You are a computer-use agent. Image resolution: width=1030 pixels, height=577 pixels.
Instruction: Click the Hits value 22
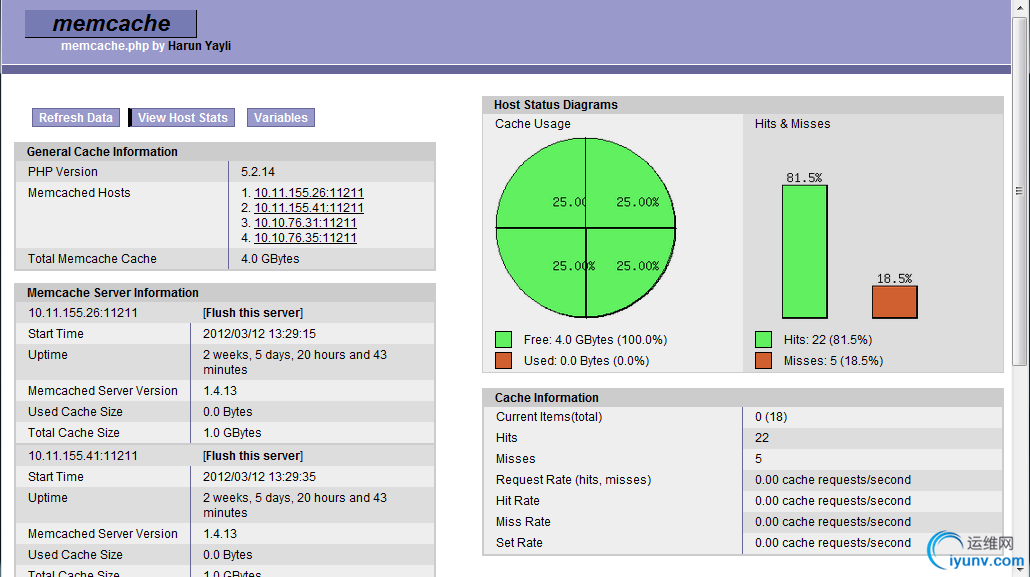[x=762, y=438]
